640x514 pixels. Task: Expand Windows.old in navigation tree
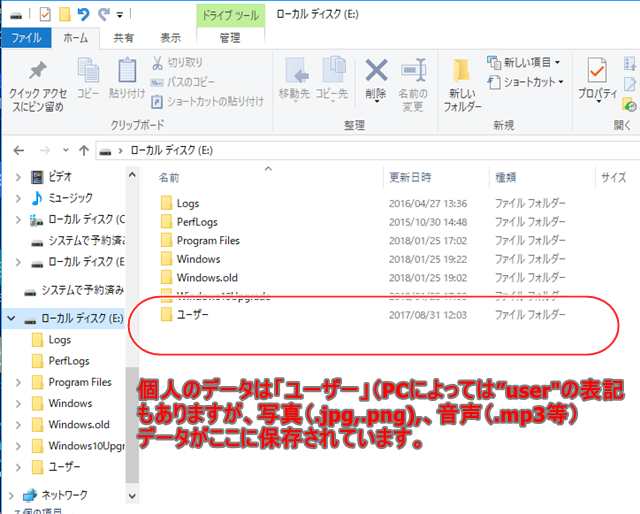(x=18, y=425)
